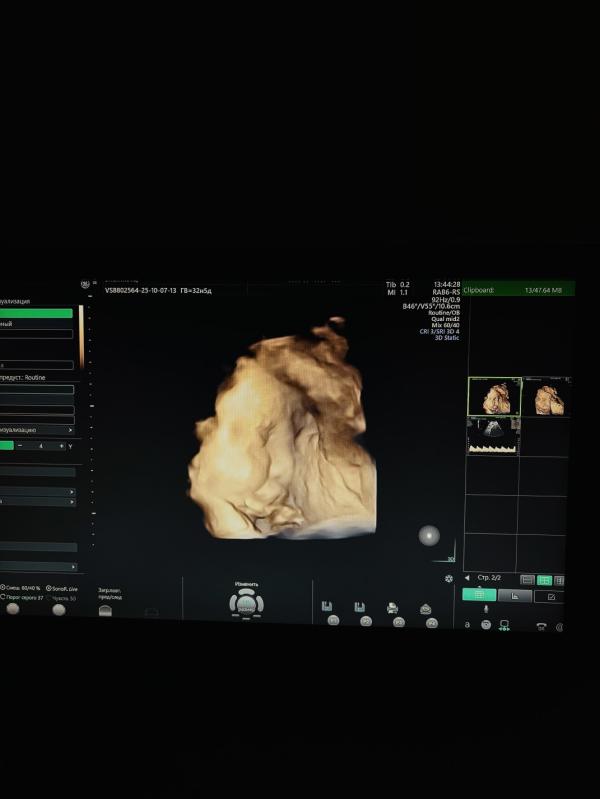Click the Изменить trackball control icon
This screenshot has height=799, width=600.
tap(246, 603)
